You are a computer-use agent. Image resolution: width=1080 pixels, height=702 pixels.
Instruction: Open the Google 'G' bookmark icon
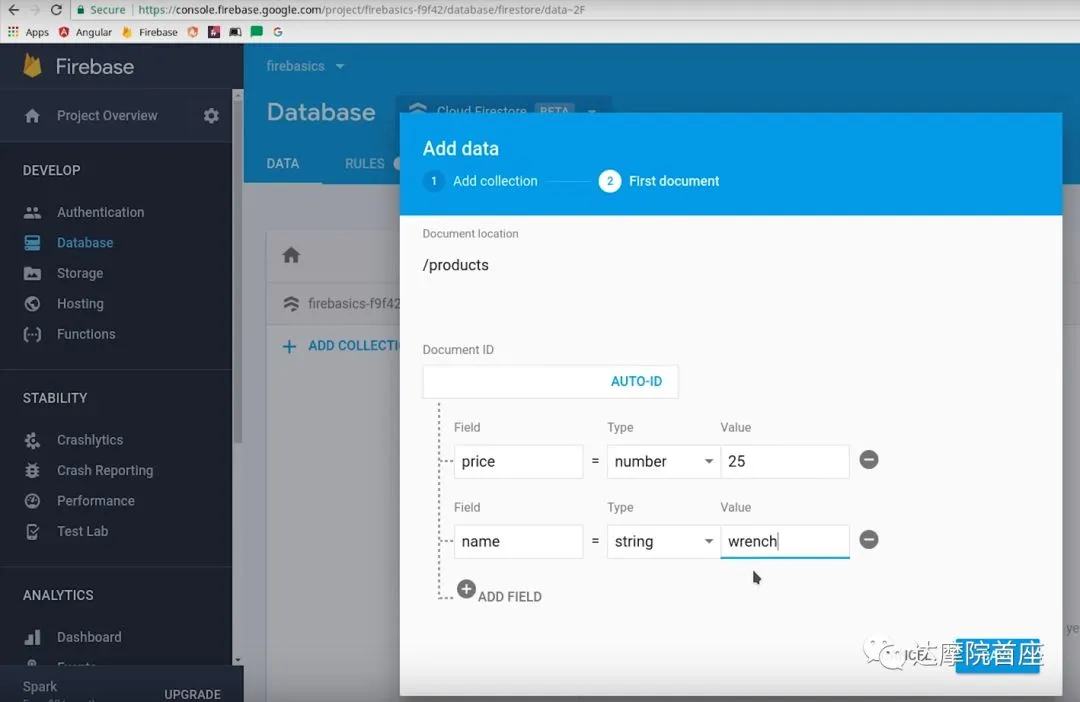pyautogui.click(x=278, y=32)
